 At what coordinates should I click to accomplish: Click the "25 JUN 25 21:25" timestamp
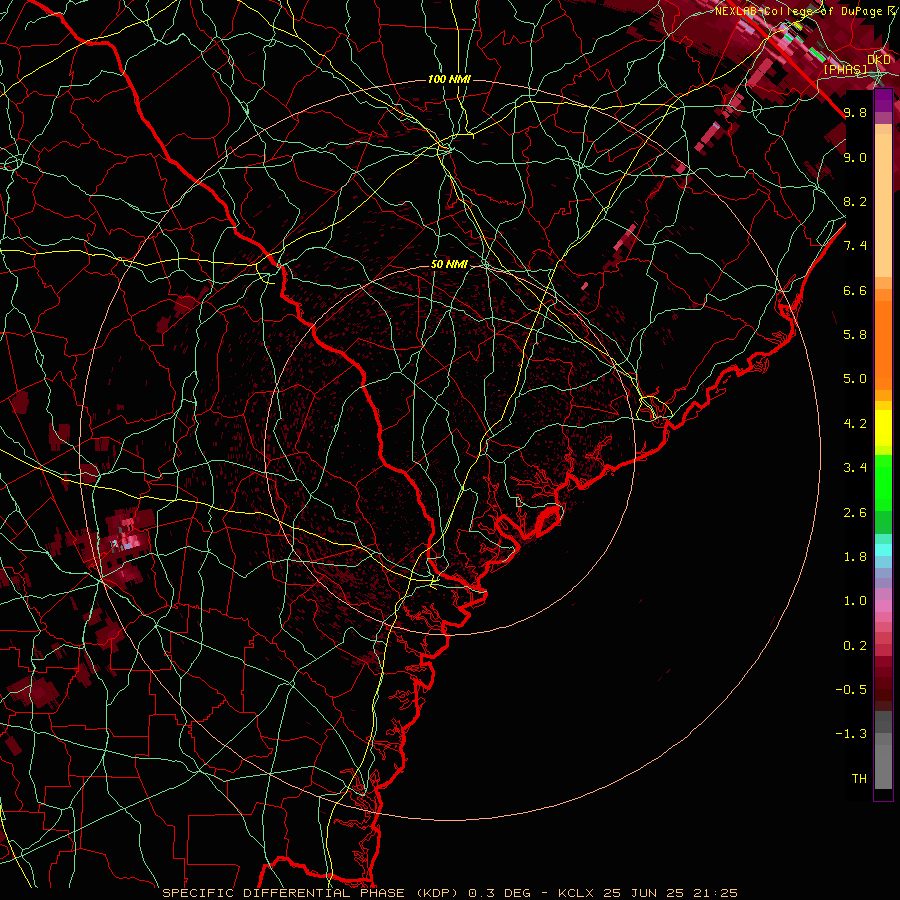[670, 893]
